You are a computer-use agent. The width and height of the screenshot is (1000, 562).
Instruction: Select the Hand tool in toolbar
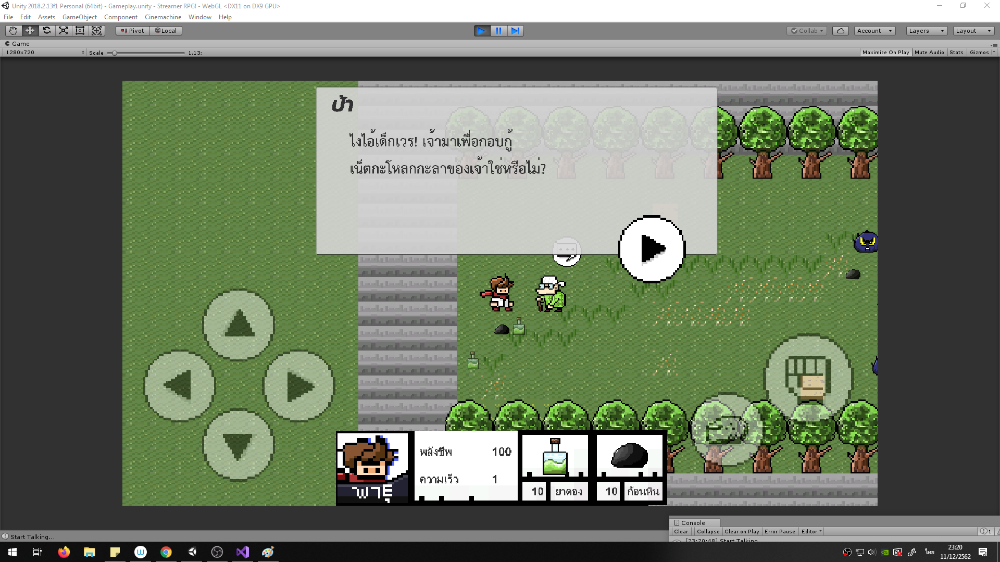pos(13,31)
